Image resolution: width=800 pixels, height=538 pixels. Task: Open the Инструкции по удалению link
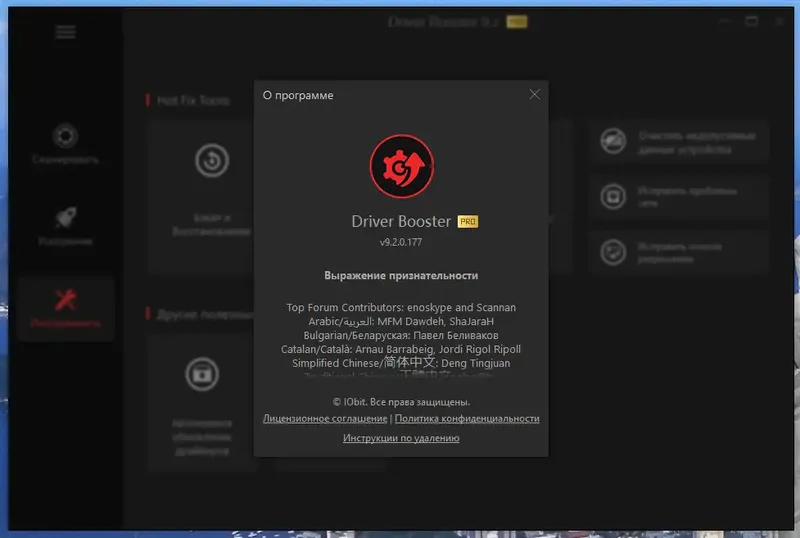tap(401, 438)
